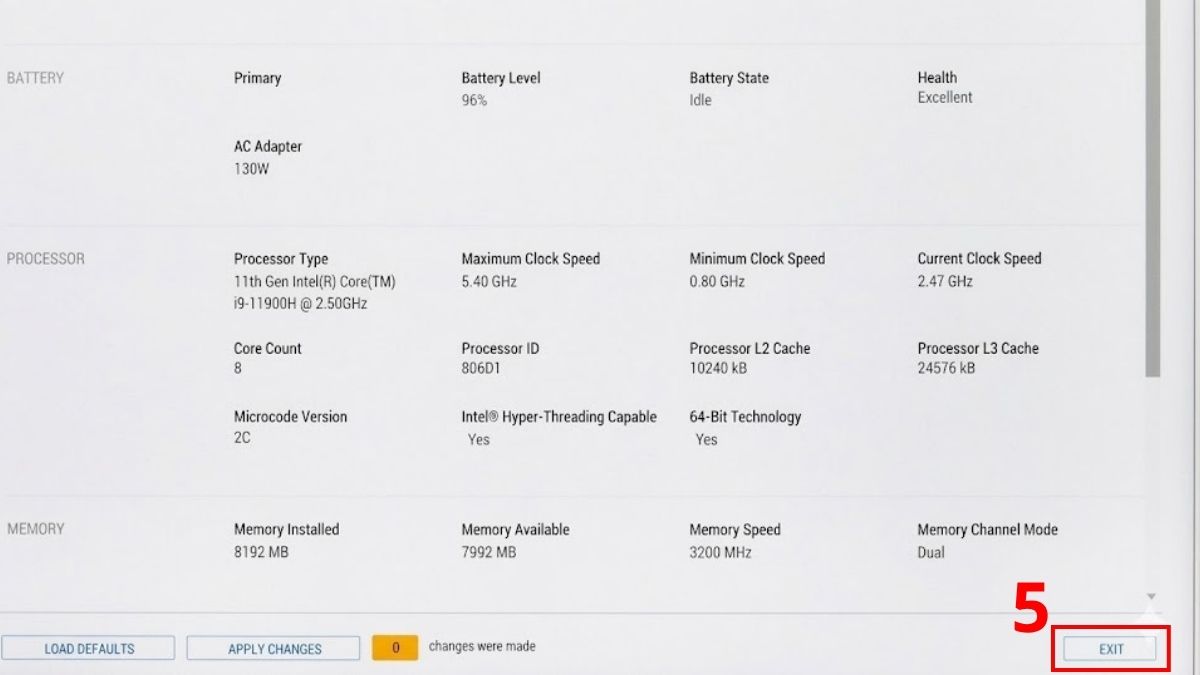Click the Memory Channel Mode label
The width and height of the screenshot is (1200, 675).
(987, 530)
